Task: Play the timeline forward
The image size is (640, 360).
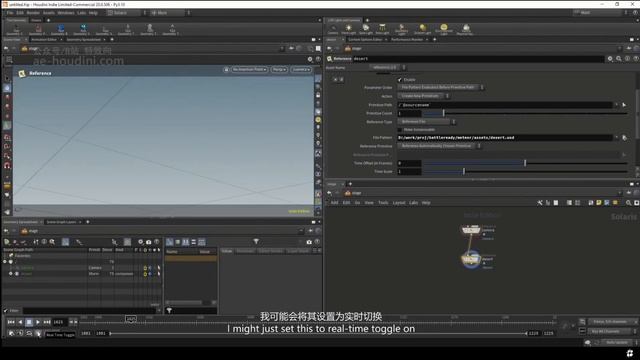Action: tap(38, 322)
